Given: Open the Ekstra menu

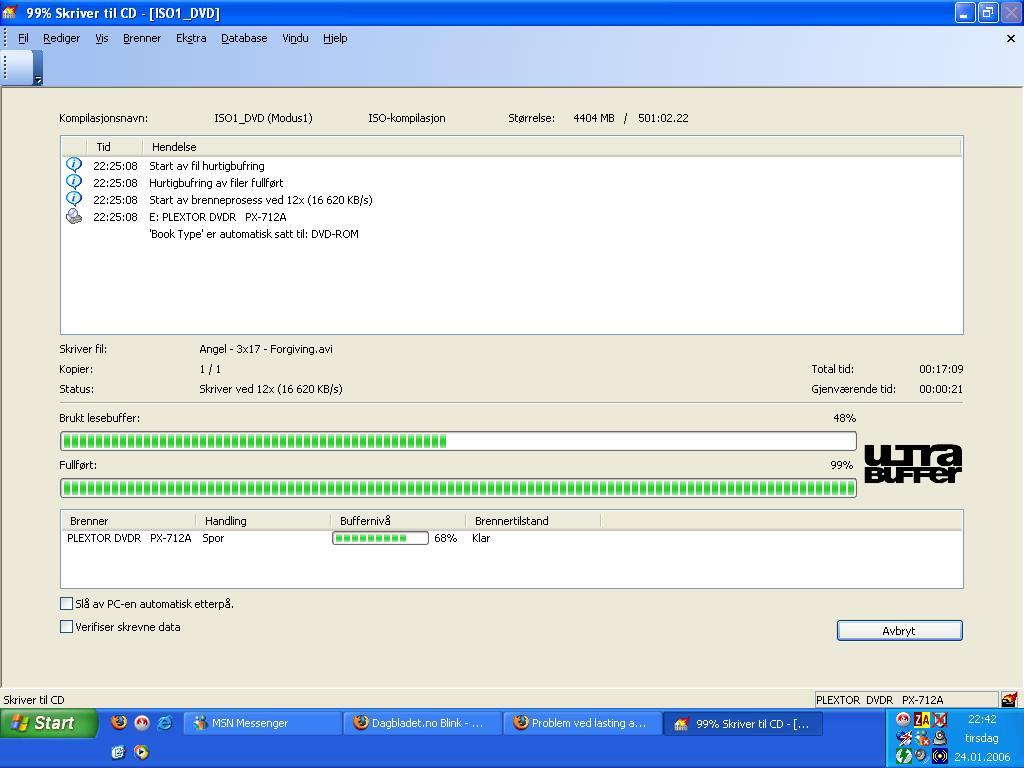Looking at the screenshot, I should tap(191, 38).
